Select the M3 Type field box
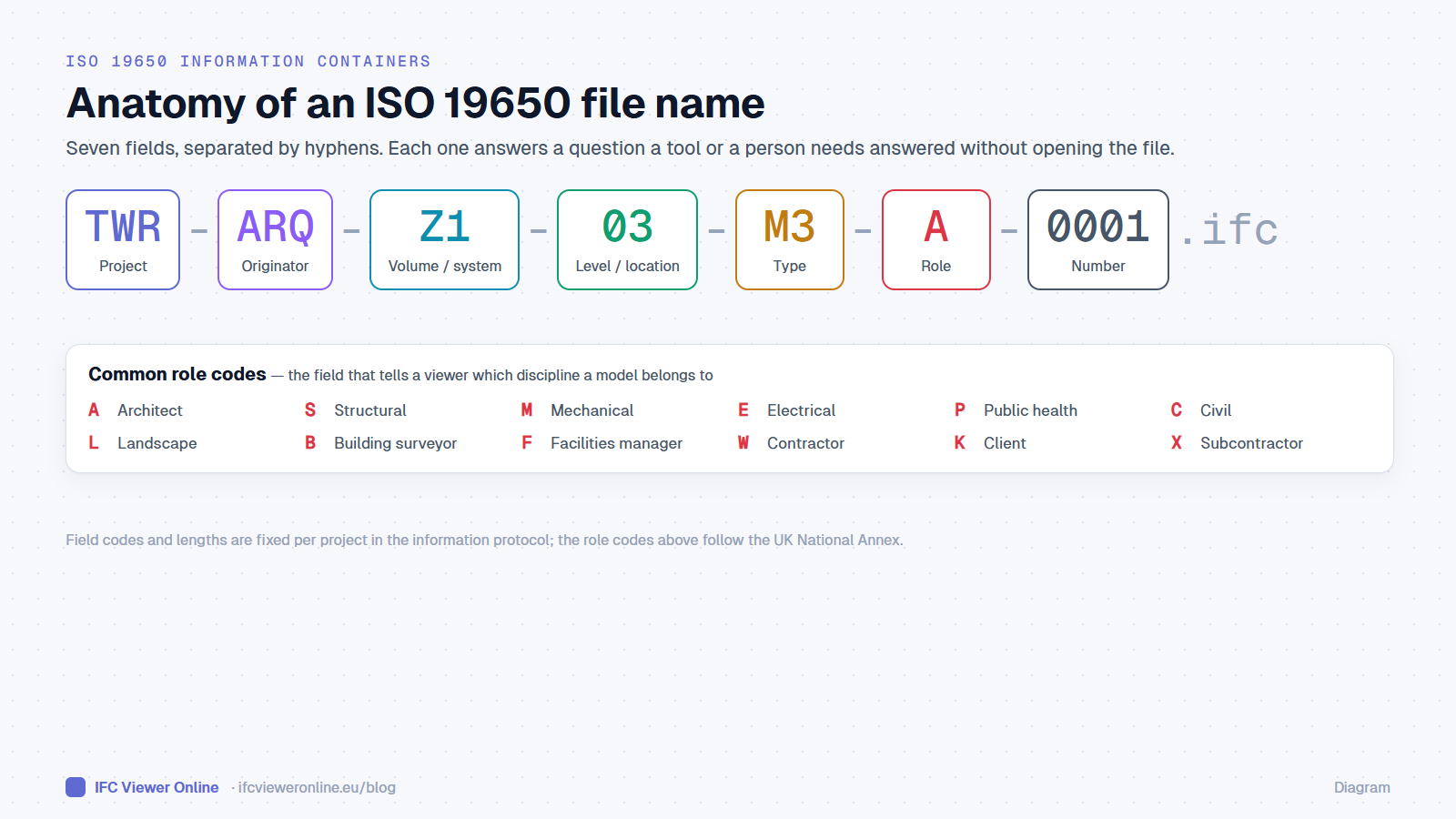The height and width of the screenshot is (819, 1456). 790,240
